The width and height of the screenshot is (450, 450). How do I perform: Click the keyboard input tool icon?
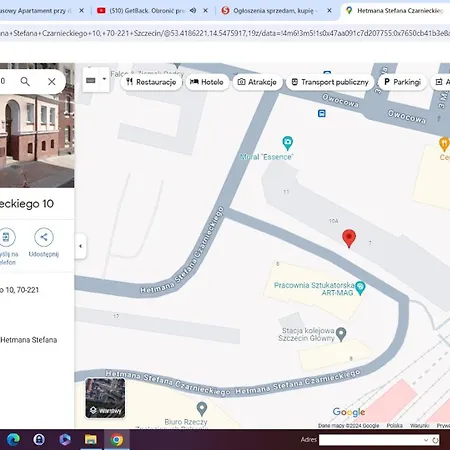(x=91, y=80)
